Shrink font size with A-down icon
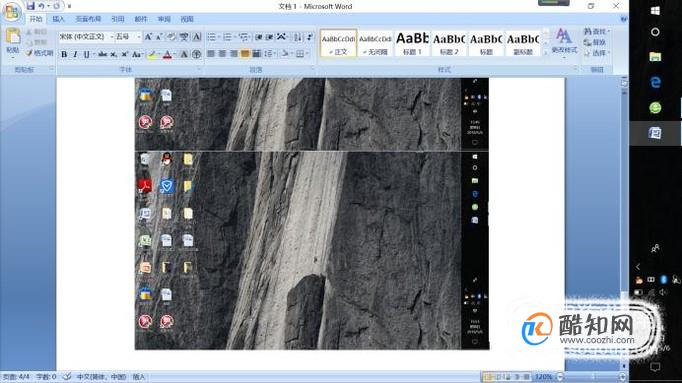The width and height of the screenshot is (682, 383). click(159, 37)
